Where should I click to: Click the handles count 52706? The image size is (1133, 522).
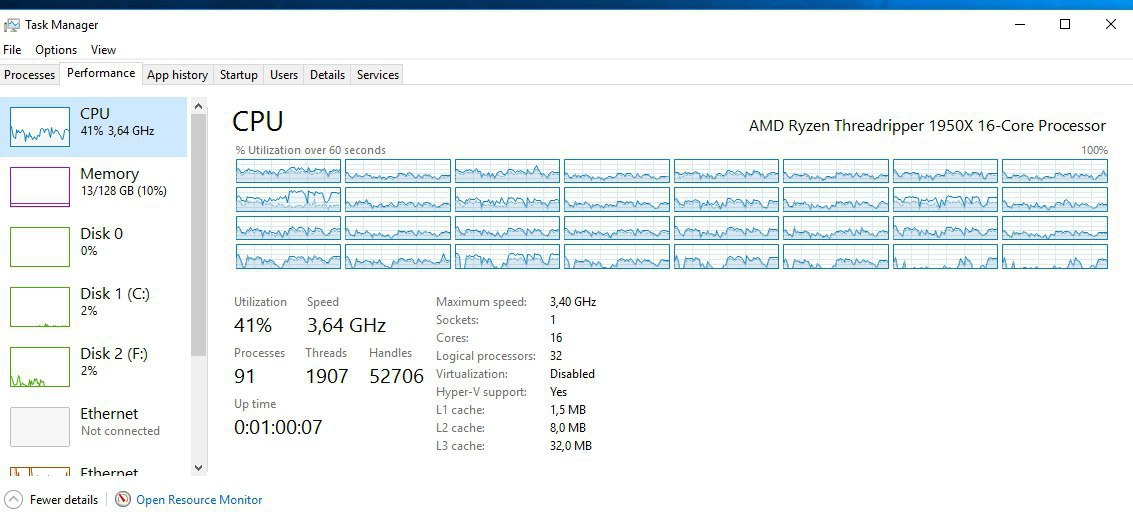(397, 376)
